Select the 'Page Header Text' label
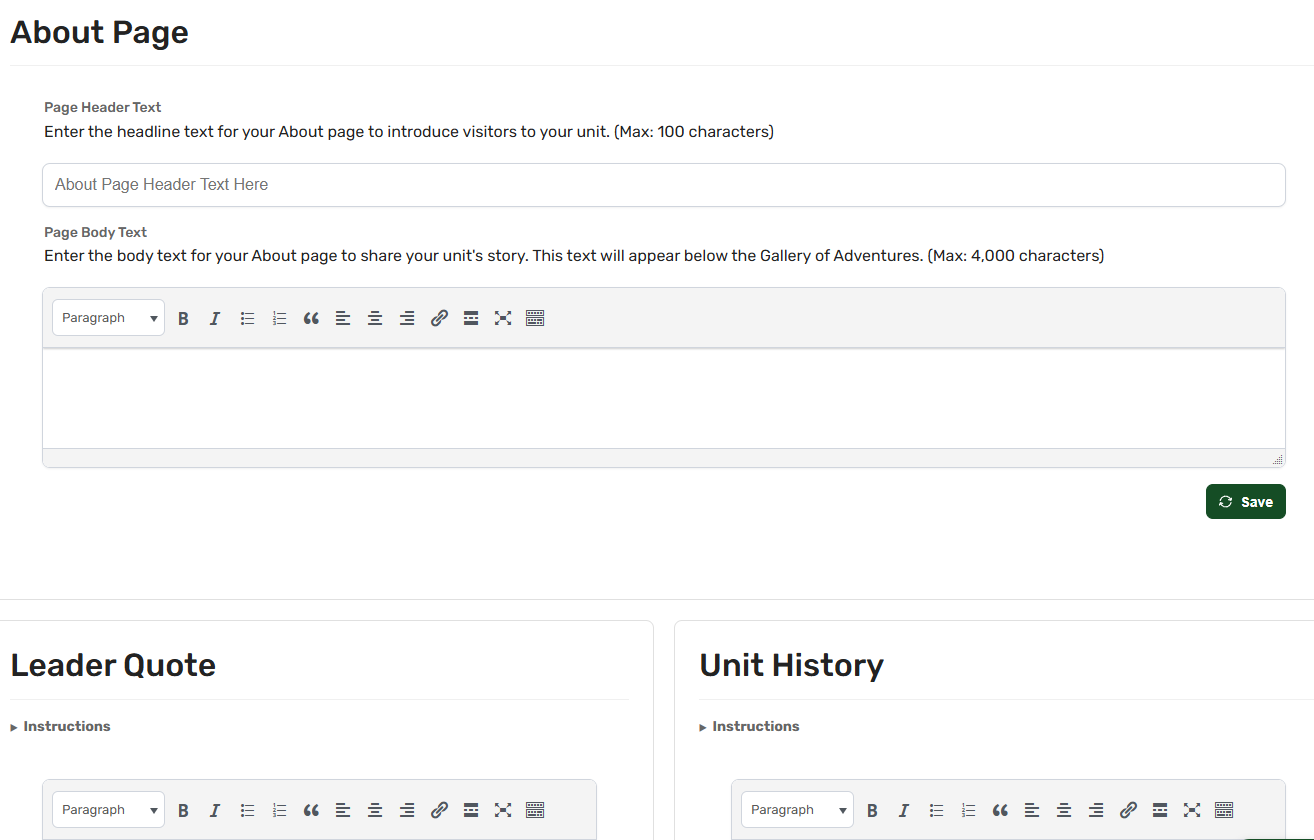This screenshot has width=1314, height=840. click(x=103, y=107)
